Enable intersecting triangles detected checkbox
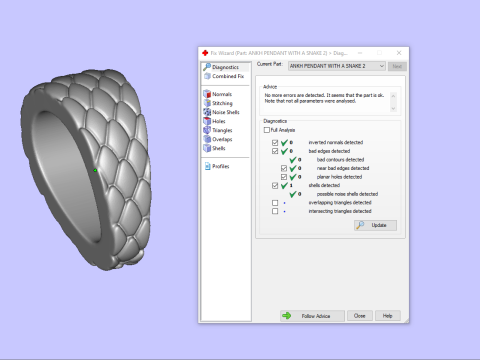This screenshot has width=480, height=360. pos(275,211)
